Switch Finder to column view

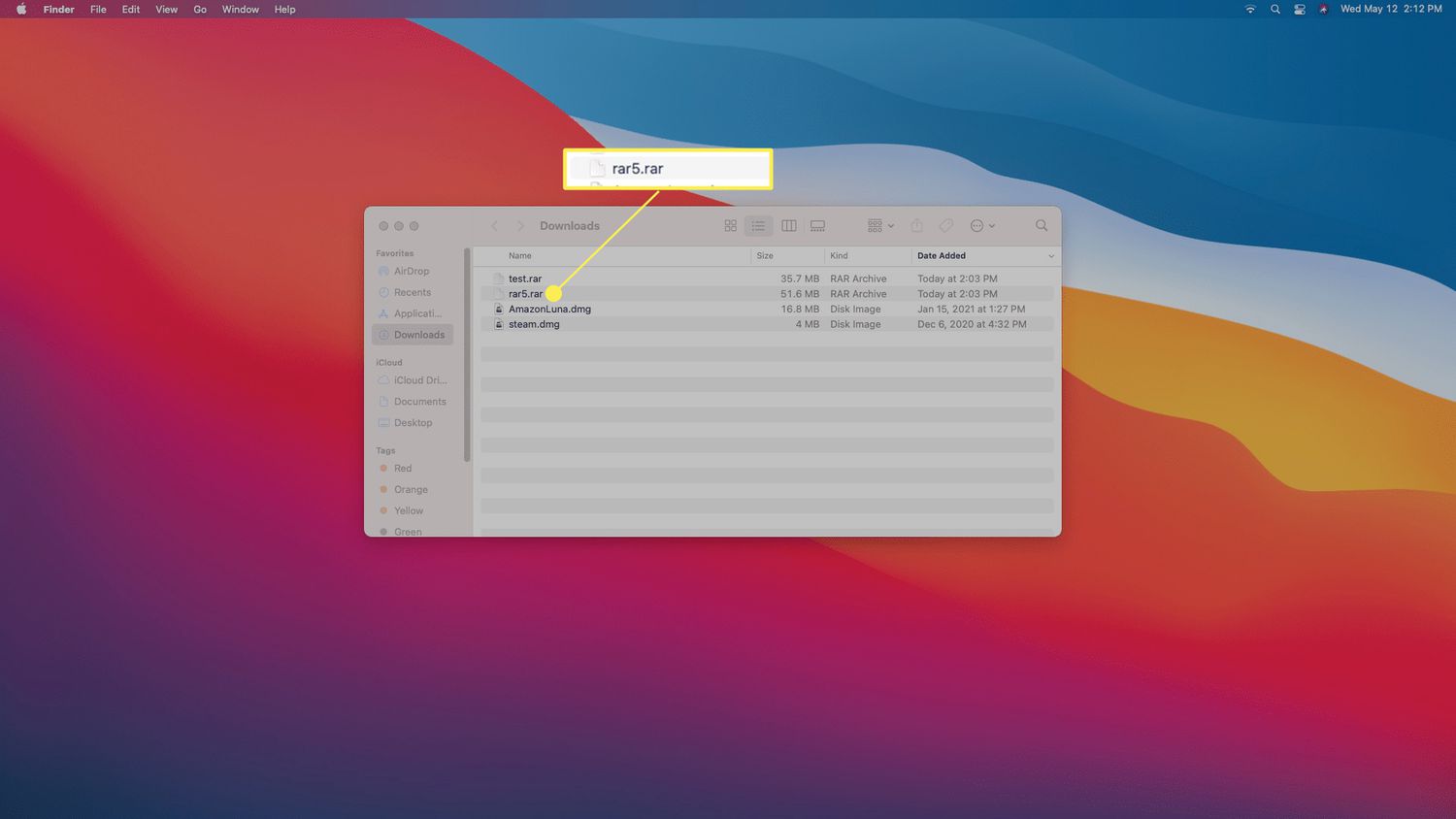pyautogui.click(x=789, y=226)
